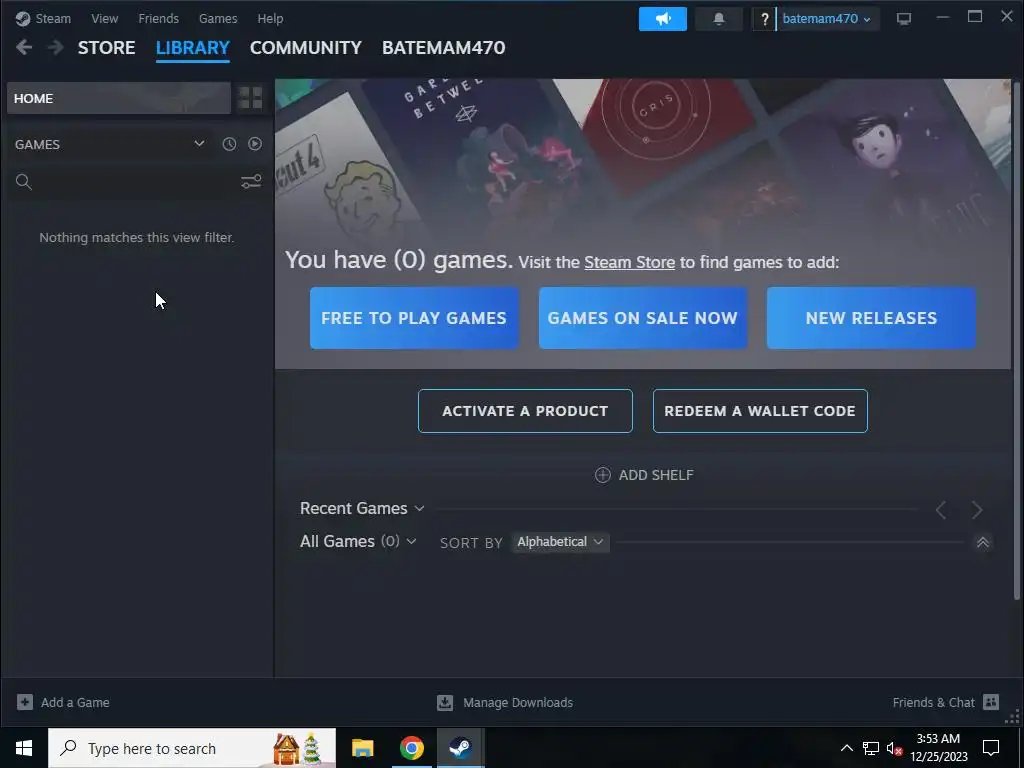Viewport: 1024px width, 768px height.
Task: Show hidden system tray icons
Action: point(846,748)
